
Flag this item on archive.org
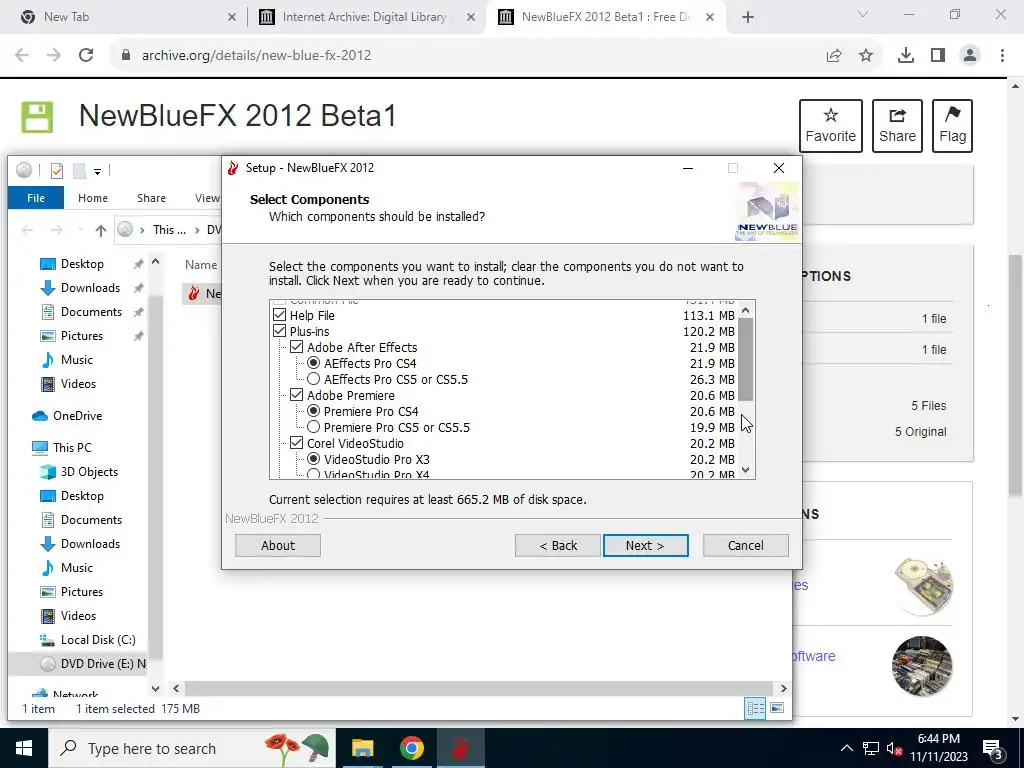click(952, 125)
